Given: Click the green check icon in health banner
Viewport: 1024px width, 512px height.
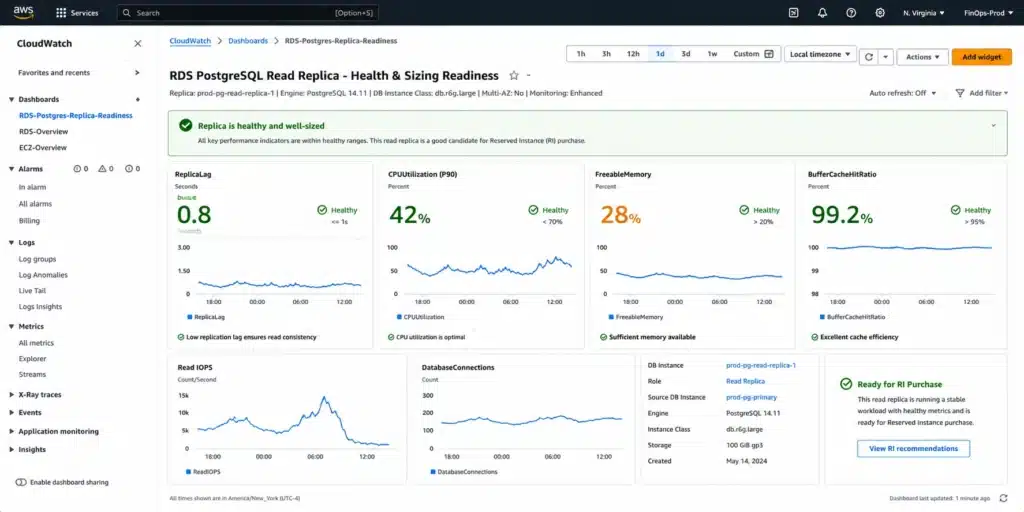Looking at the screenshot, I should [x=186, y=125].
